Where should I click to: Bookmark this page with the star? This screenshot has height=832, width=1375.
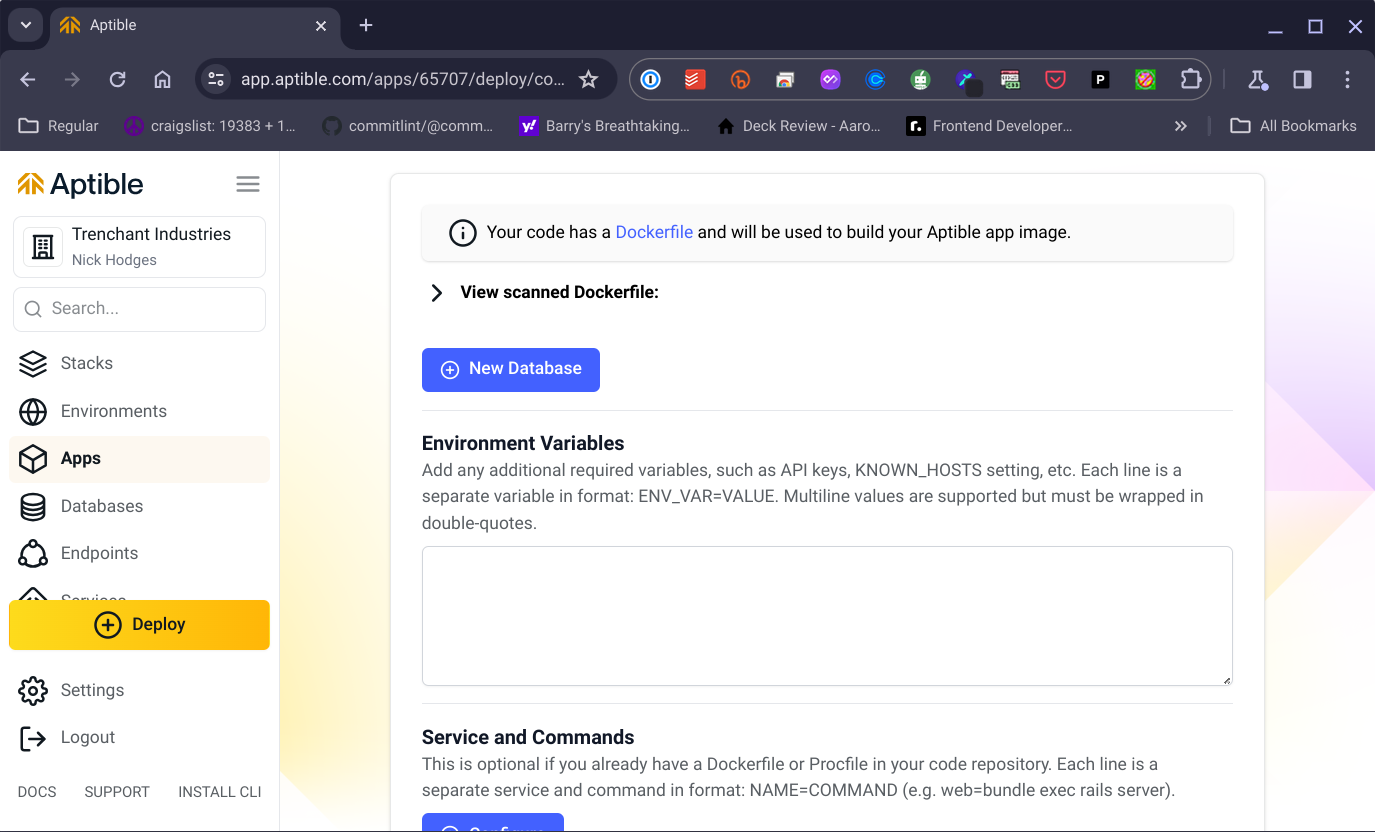point(589,80)
